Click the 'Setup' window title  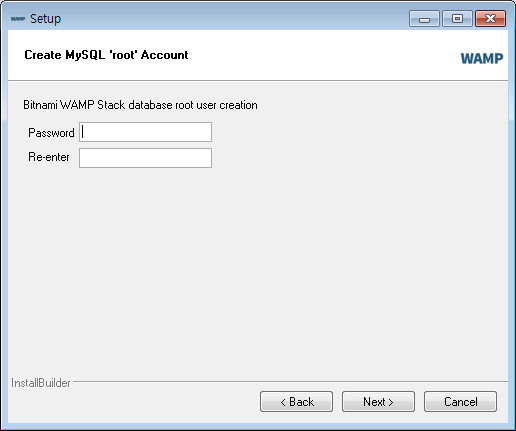click(46, 19)
